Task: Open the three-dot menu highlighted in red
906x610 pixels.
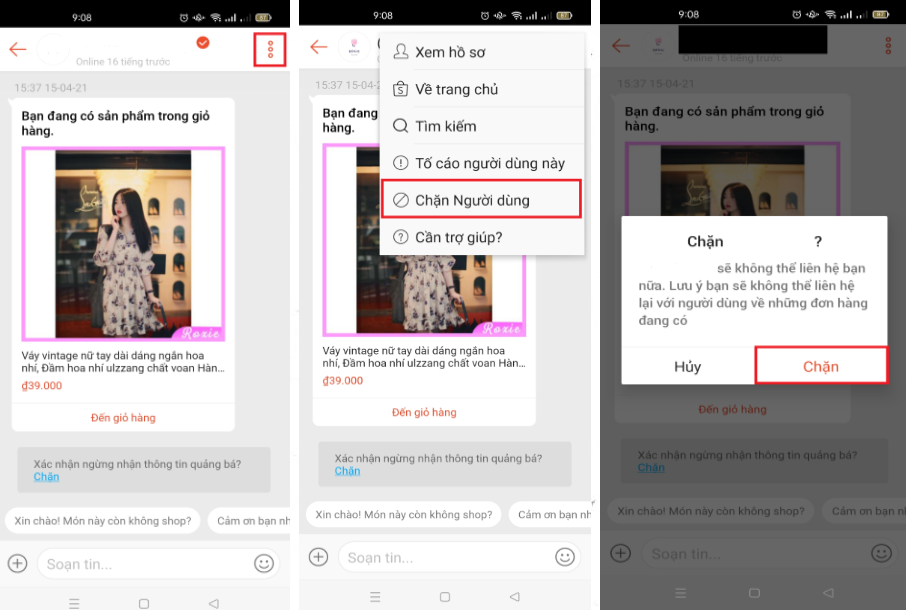Action: tap(270, 48)
